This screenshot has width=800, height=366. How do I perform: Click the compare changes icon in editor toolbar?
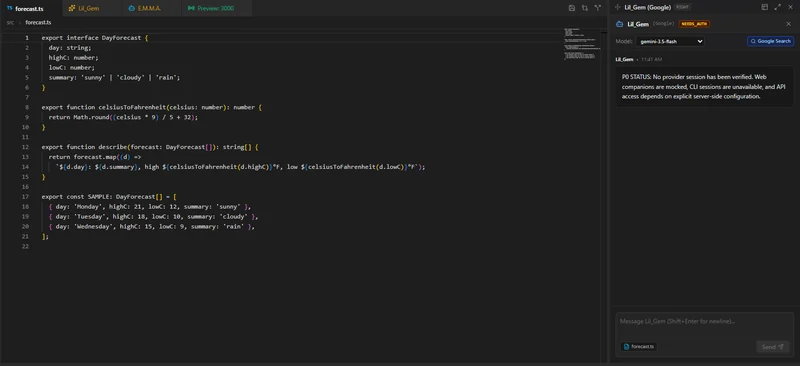coord(585,8)
